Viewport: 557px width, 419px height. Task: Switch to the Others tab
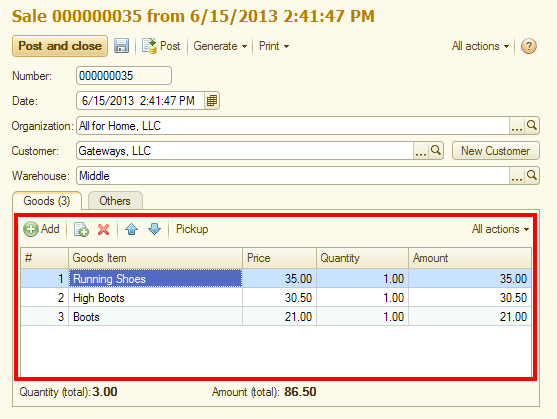pos(115,201)
